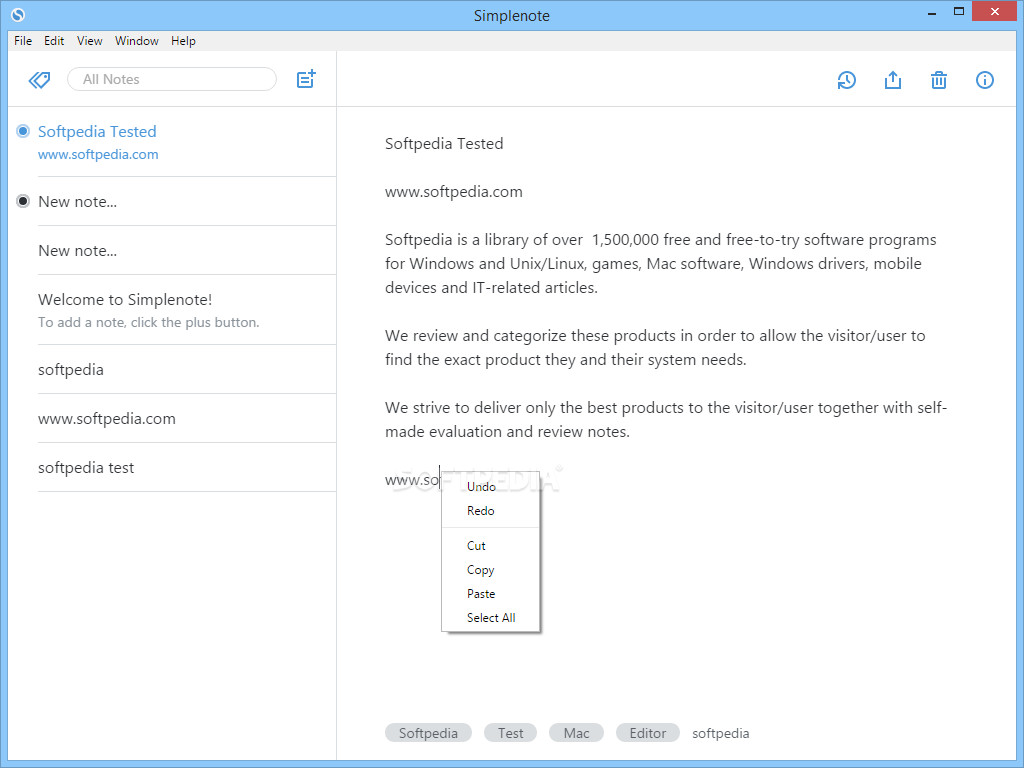This screenshot has height=768, width=1024.
Task: Close the Simplenote window
Action: click(995, 12)
